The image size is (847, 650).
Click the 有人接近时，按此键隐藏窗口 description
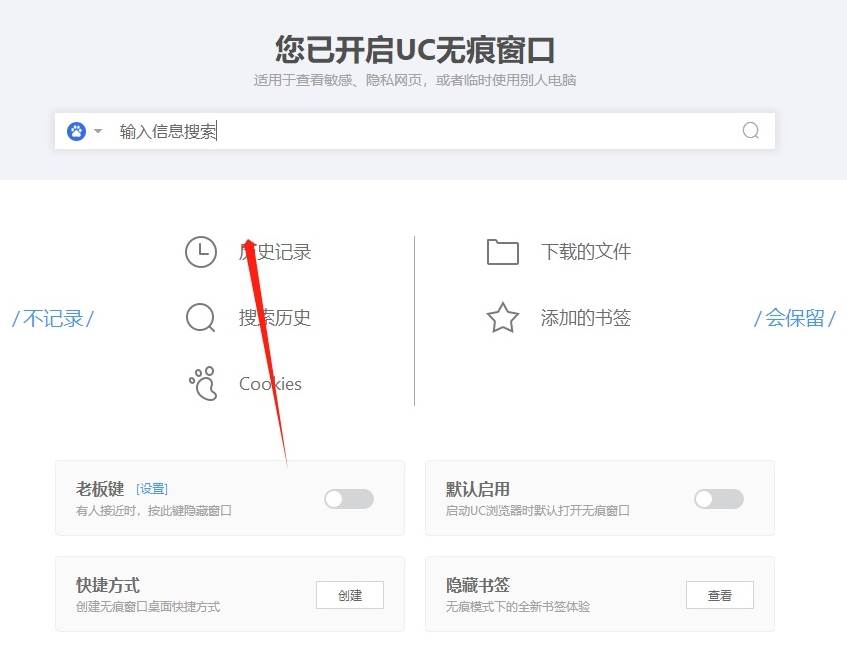tap(154, 511)
